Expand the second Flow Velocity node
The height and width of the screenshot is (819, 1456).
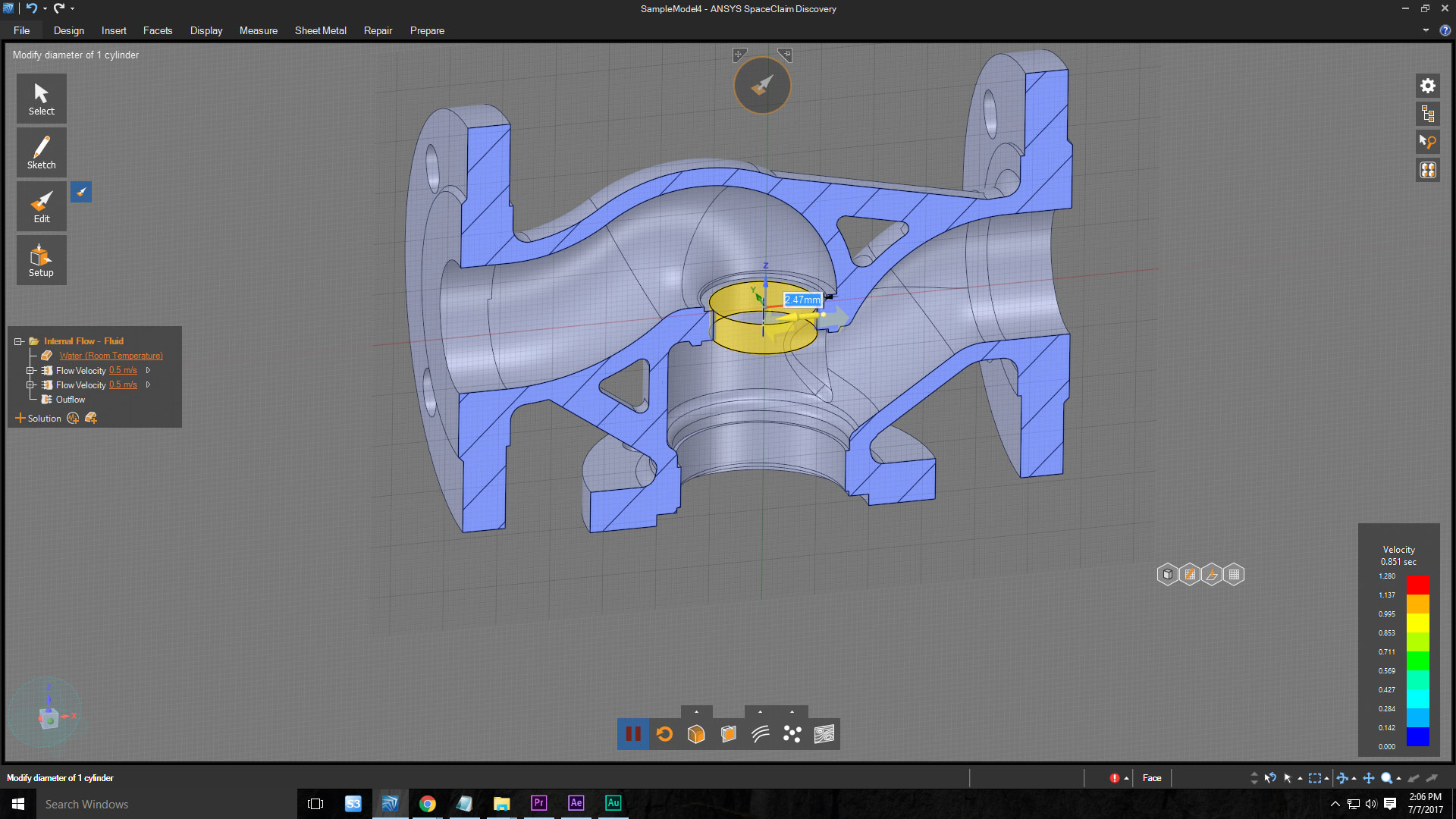30,385
